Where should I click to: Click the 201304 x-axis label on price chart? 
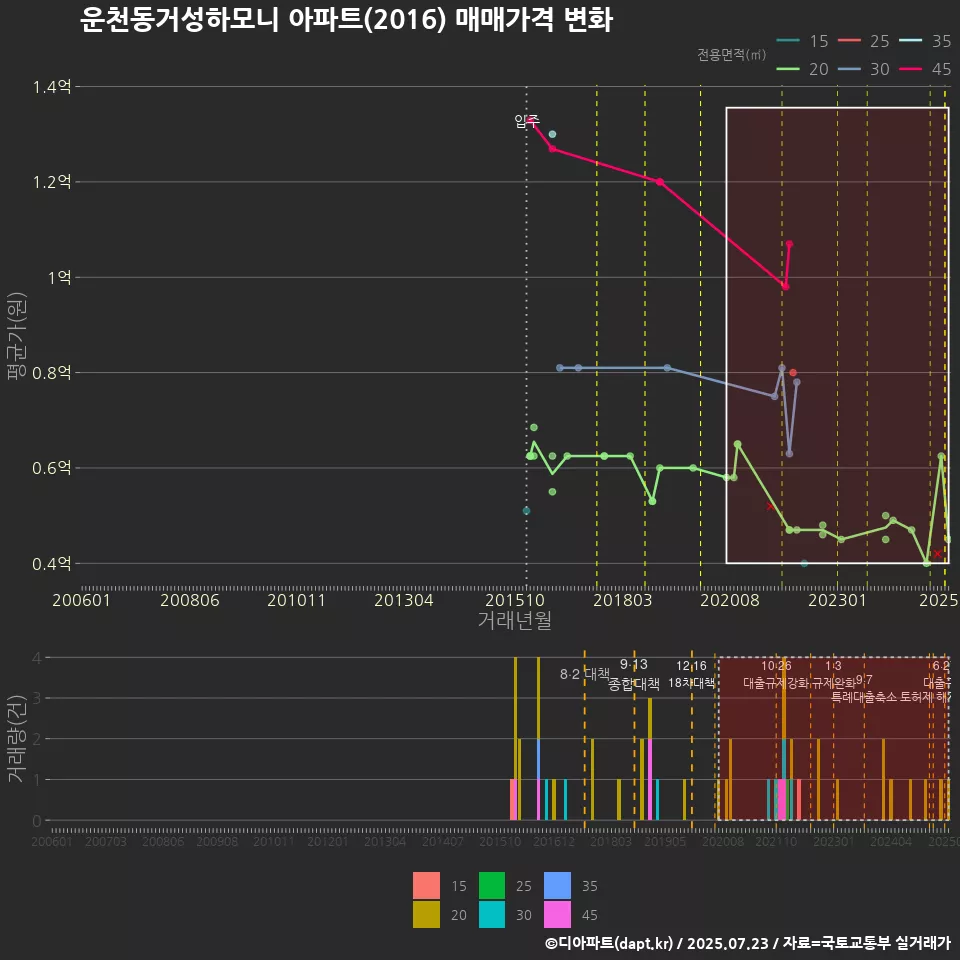[x=403, y=600]
